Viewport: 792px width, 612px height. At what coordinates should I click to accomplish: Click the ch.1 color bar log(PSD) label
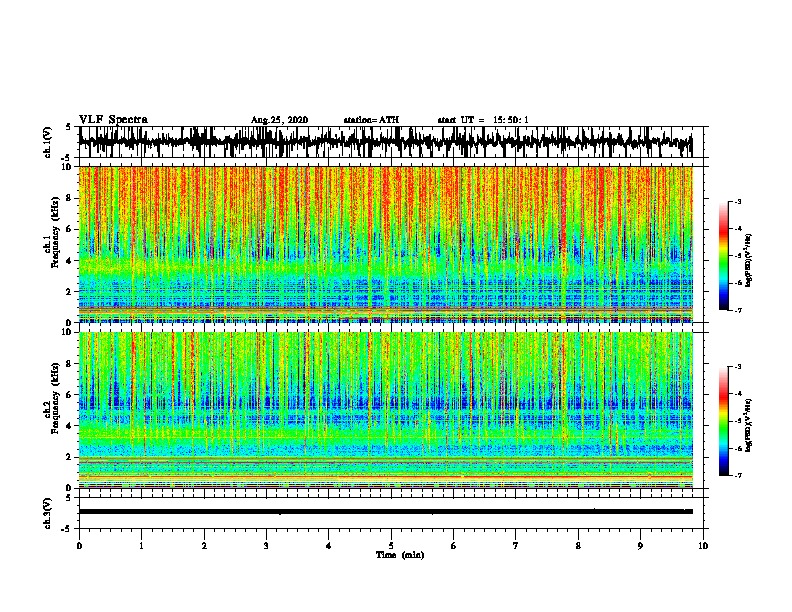tap(748, 260)
